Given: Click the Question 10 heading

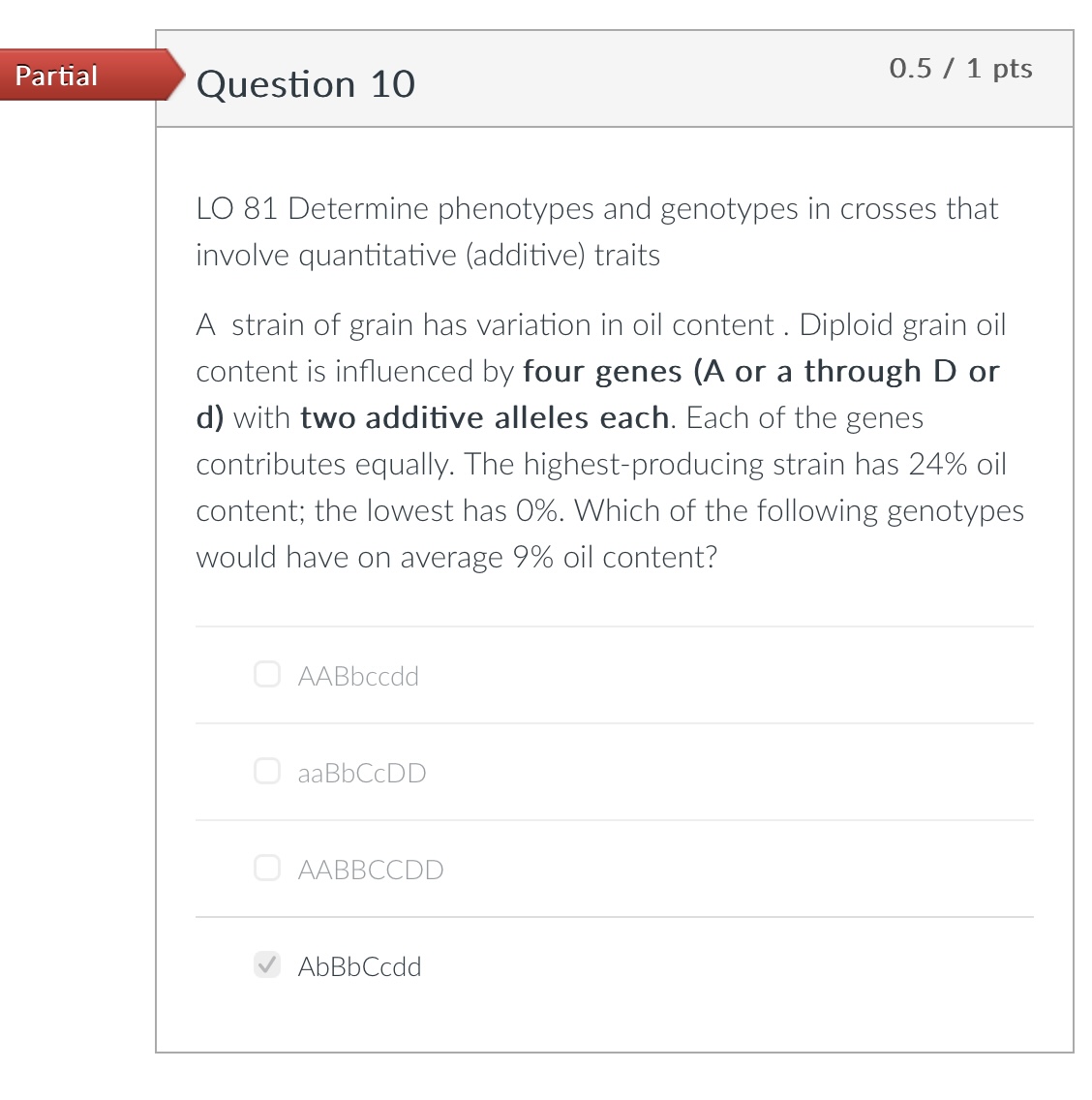Looking at the screenshot, I should 306,84.
